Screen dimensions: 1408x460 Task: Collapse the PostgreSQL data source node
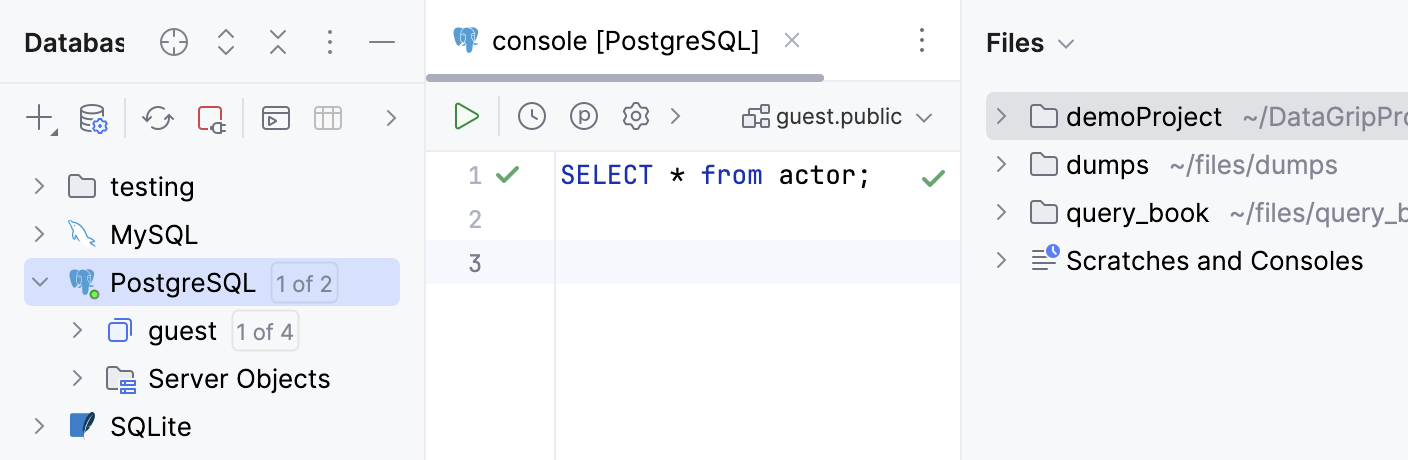(x=40, y=283)
